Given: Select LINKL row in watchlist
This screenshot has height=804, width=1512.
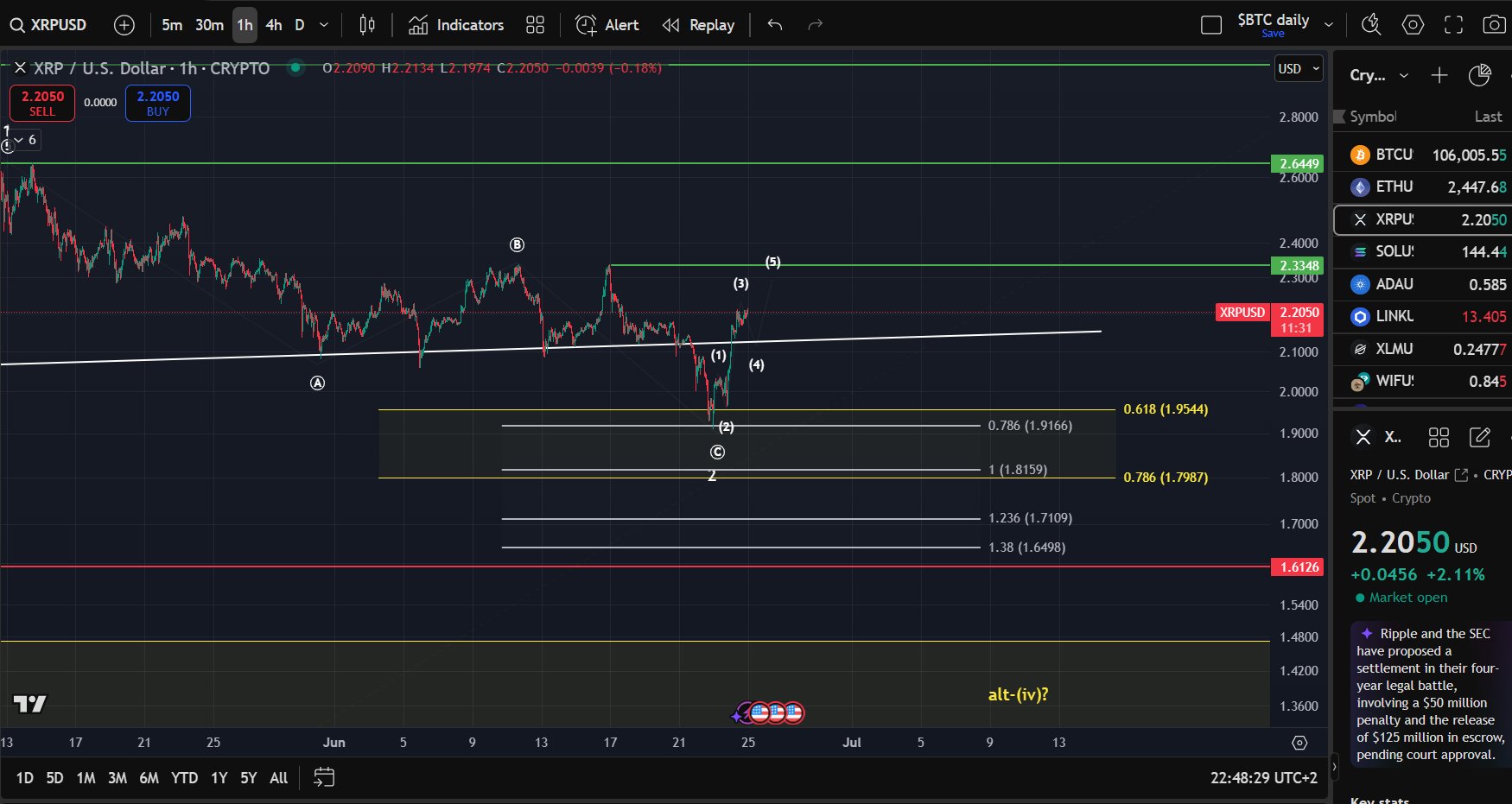Looking at the screenshot, I should 1422,316.
